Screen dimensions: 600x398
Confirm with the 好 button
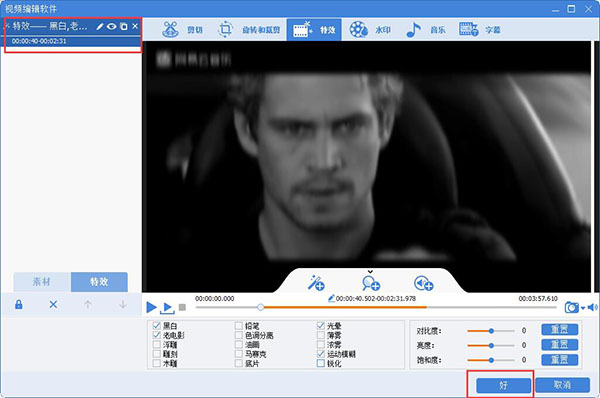click(504, 385)
